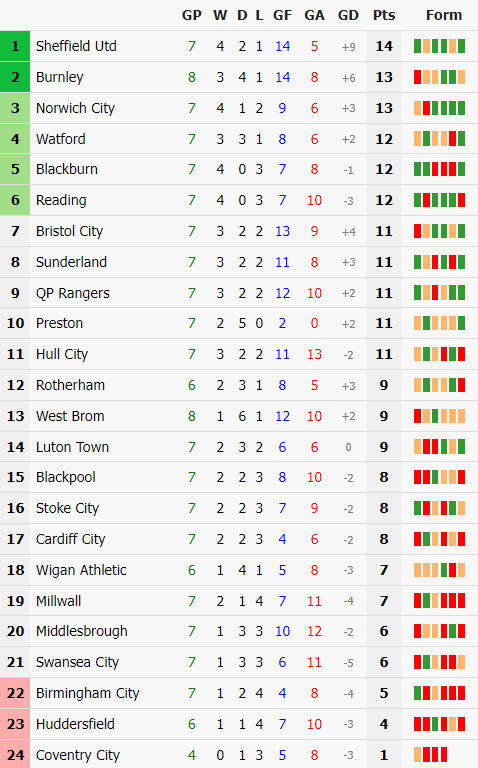Click Blackburn's form indicator bars
This screenshot has height=768, width=478.
point(439,169)
